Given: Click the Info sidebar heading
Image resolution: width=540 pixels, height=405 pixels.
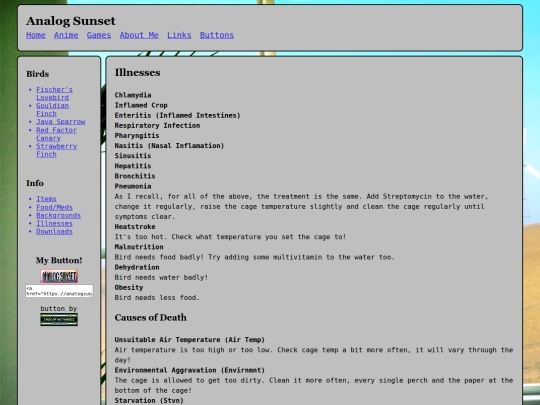Looking at the screenshot, I should [x=35, y=183].
